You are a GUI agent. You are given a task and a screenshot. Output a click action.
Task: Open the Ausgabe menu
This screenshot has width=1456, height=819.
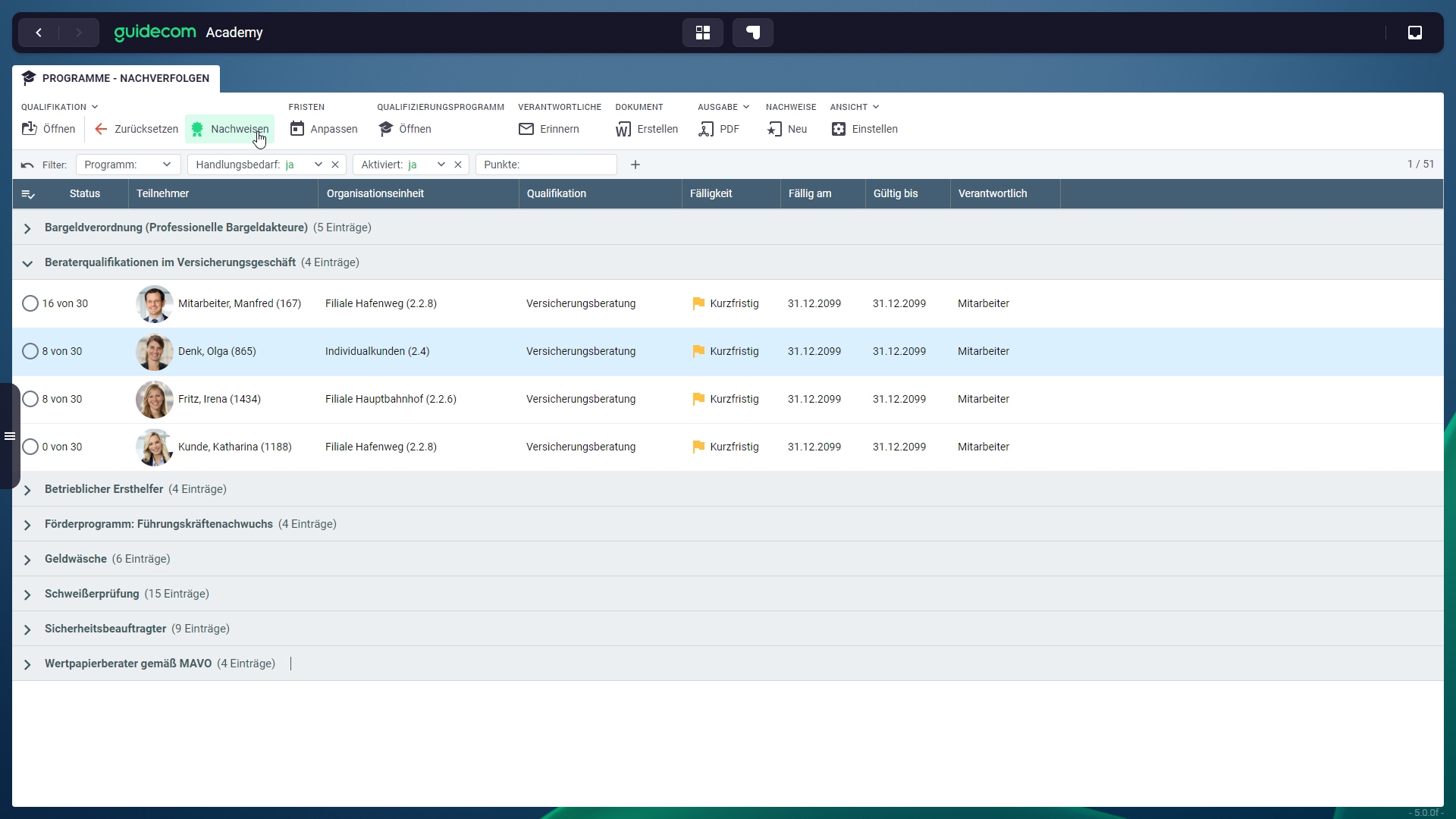click(723, 107)
